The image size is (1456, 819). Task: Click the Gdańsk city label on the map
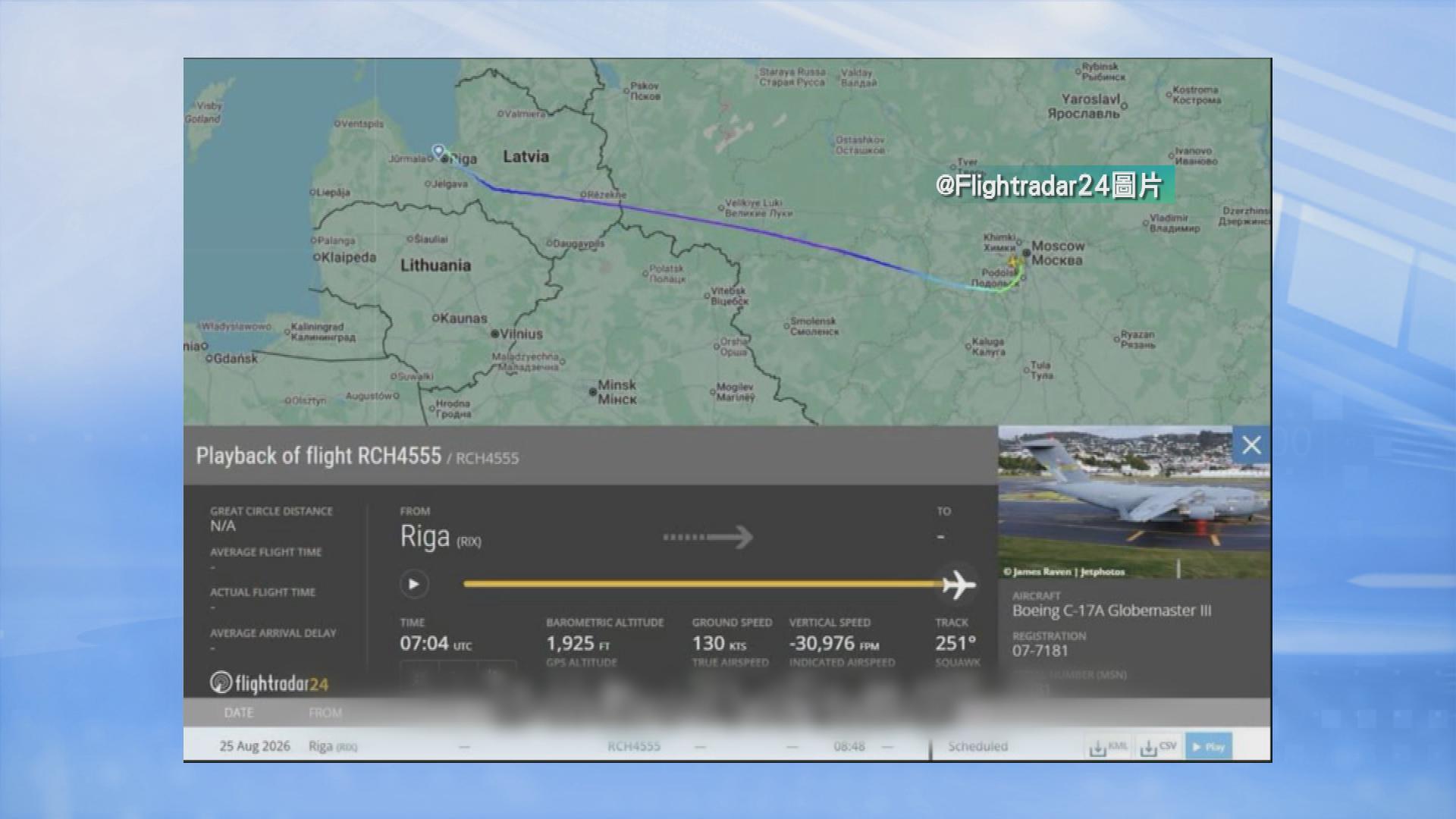[x=236, y=359]
